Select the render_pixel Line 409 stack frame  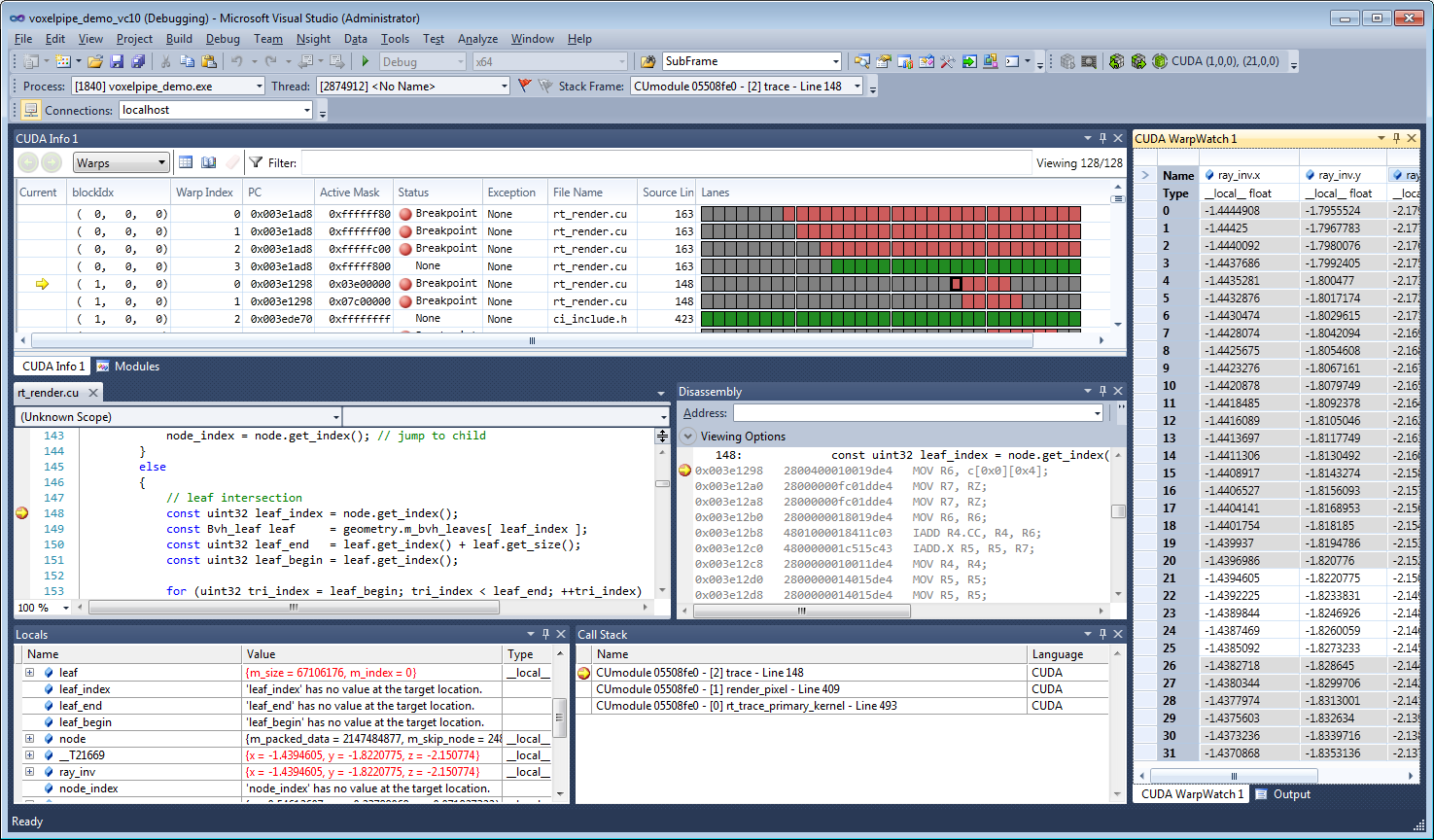[x=717, y=689]
